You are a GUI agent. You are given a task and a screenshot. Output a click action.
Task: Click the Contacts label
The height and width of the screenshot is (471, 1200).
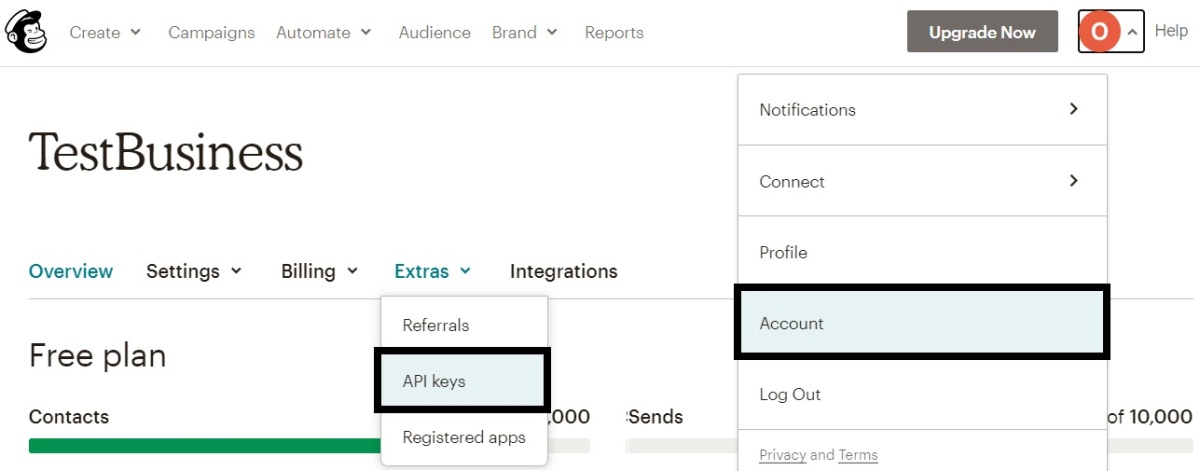(x=69, y=417)
